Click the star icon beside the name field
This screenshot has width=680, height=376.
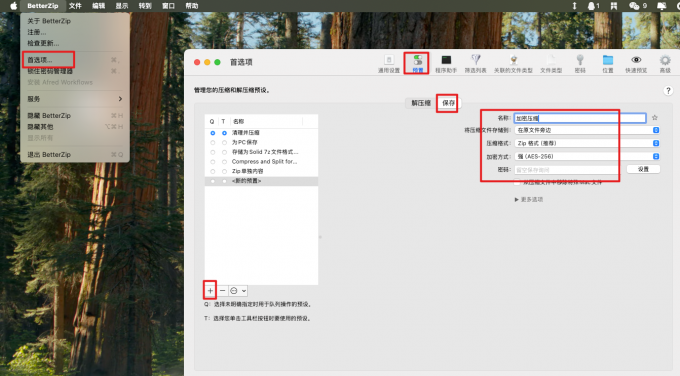655,118
